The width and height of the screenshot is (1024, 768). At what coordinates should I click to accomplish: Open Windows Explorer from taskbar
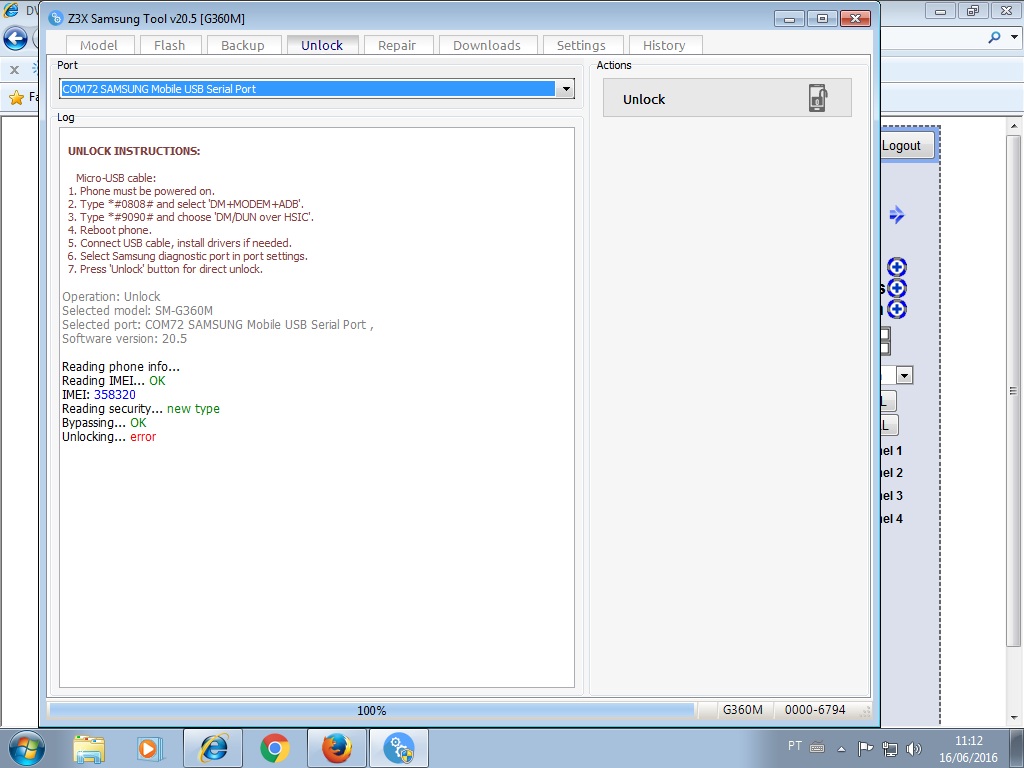click(x=89, y=748)
